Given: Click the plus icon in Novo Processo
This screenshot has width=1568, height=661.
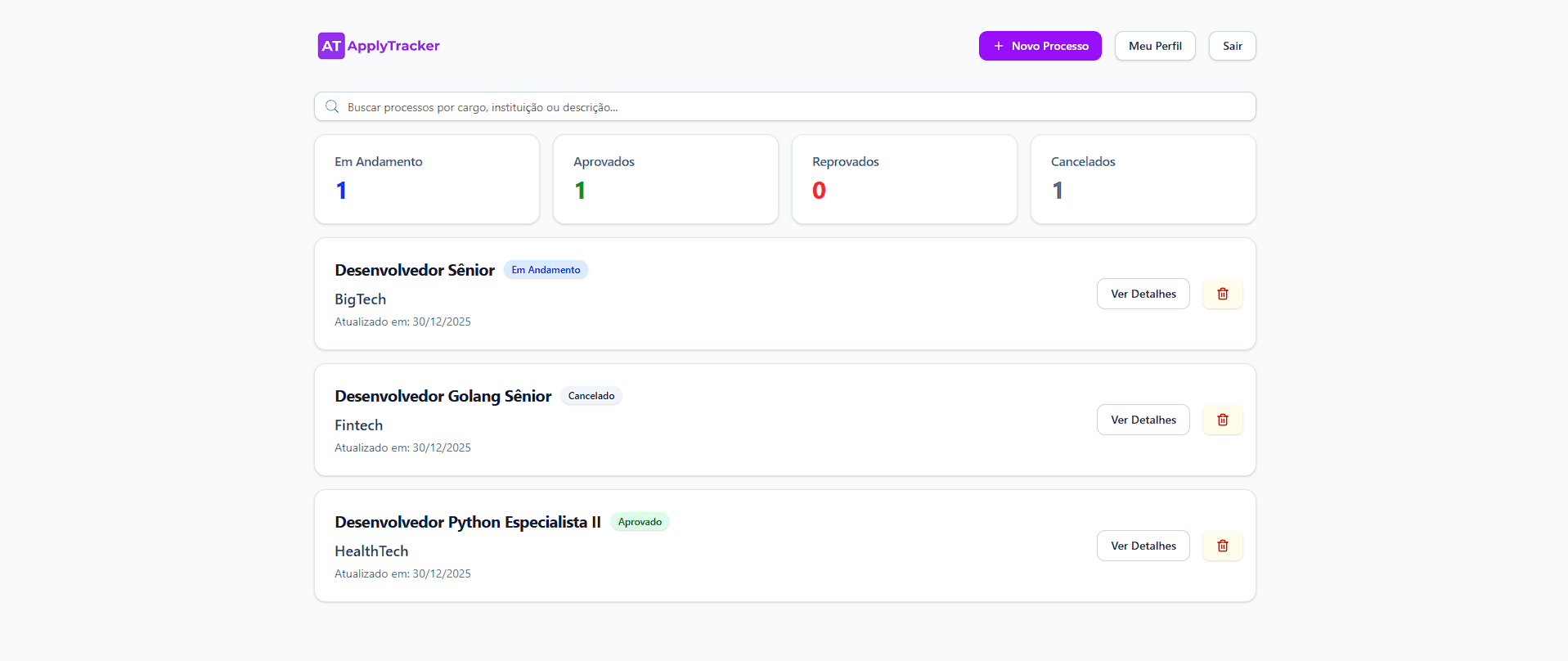Looking at the screenshot, I should click(998, 46).
